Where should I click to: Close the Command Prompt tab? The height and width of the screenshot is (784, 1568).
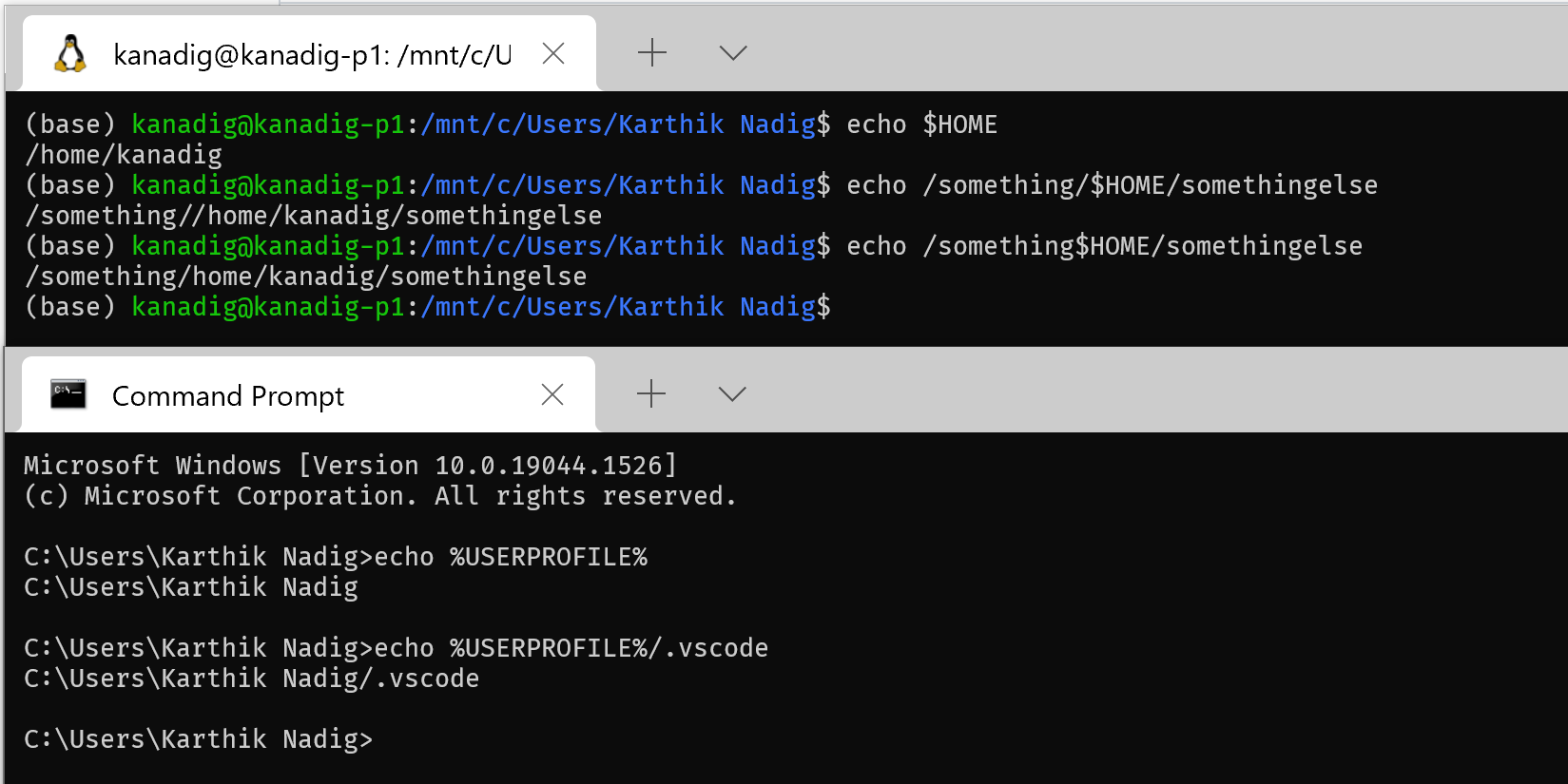pyautogui.click(x=552, y=393)
